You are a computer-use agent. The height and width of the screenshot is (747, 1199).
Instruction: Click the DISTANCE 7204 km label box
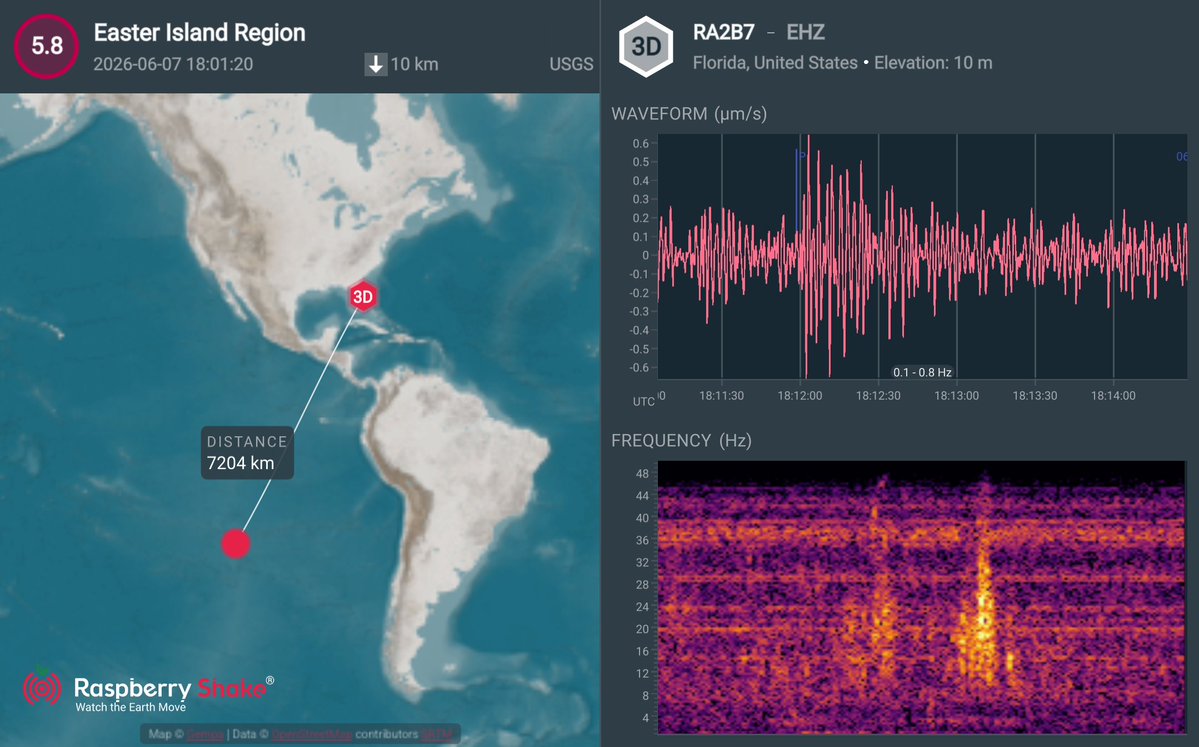[x=247, y=453]
